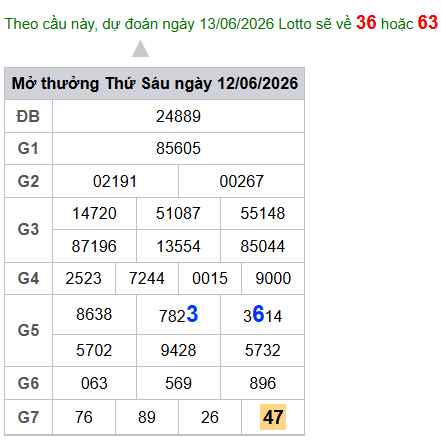Click G6 number 063
The height and width of the screenshot is (440, 441).
pyautogui.click(x=94, y=383)
